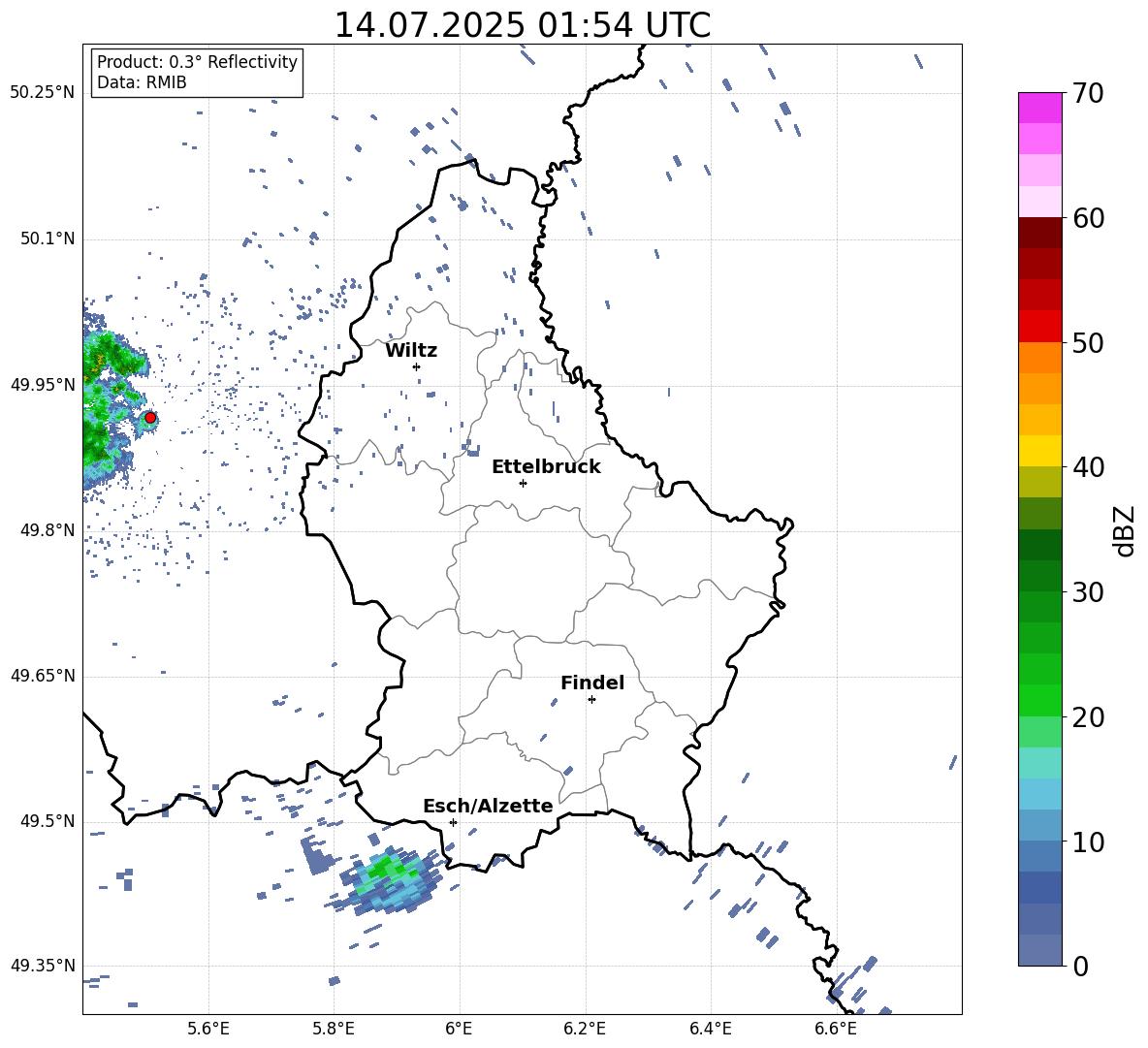Click the 6.6°E longitude label
Image resolution: width=1148 pixels, height=1048 pixels.
click(836, 1029)
